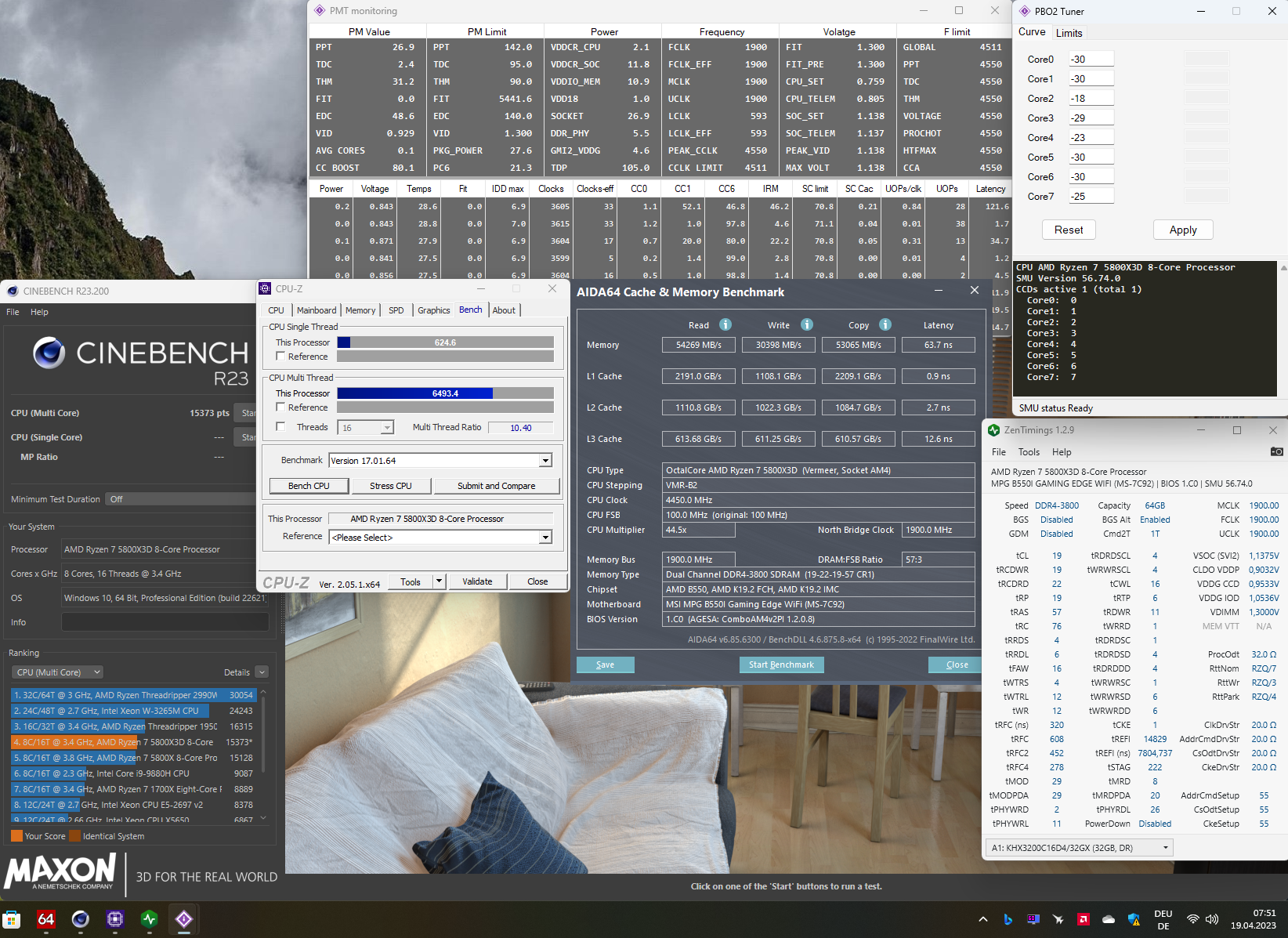
Task: Click the Bing icon in the system tray
Action: pos(1008,919)
